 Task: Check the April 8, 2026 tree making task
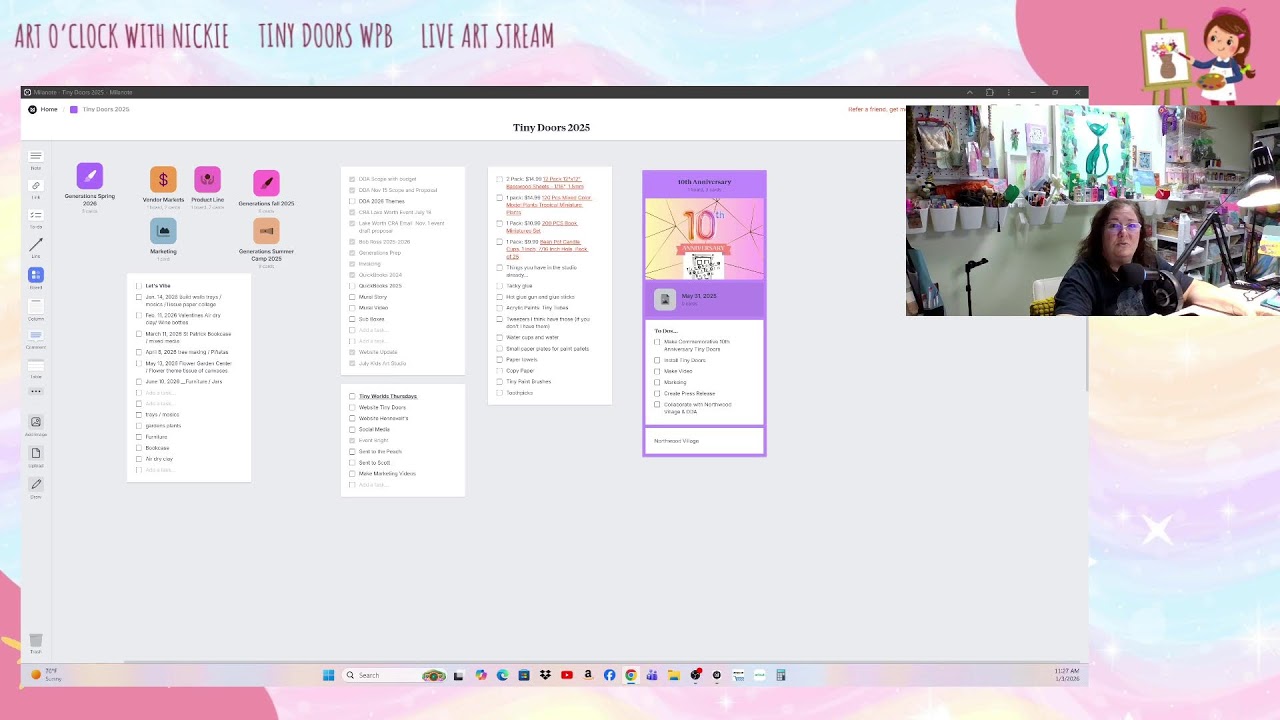click(139, 352)
